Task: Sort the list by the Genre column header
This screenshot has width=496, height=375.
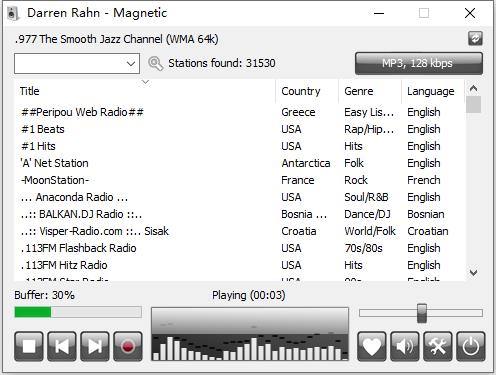Action: [370, 91]
